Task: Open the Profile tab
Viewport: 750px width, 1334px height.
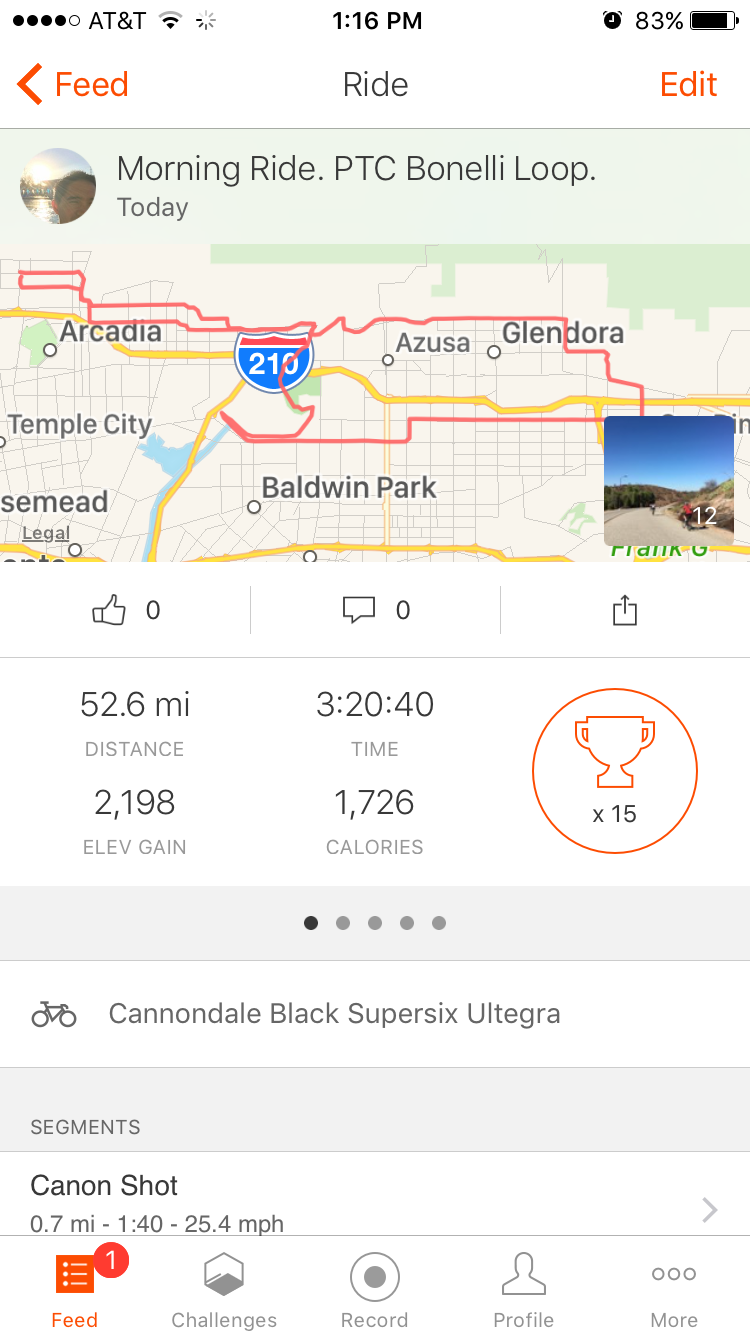Action: pos(523,1290)
